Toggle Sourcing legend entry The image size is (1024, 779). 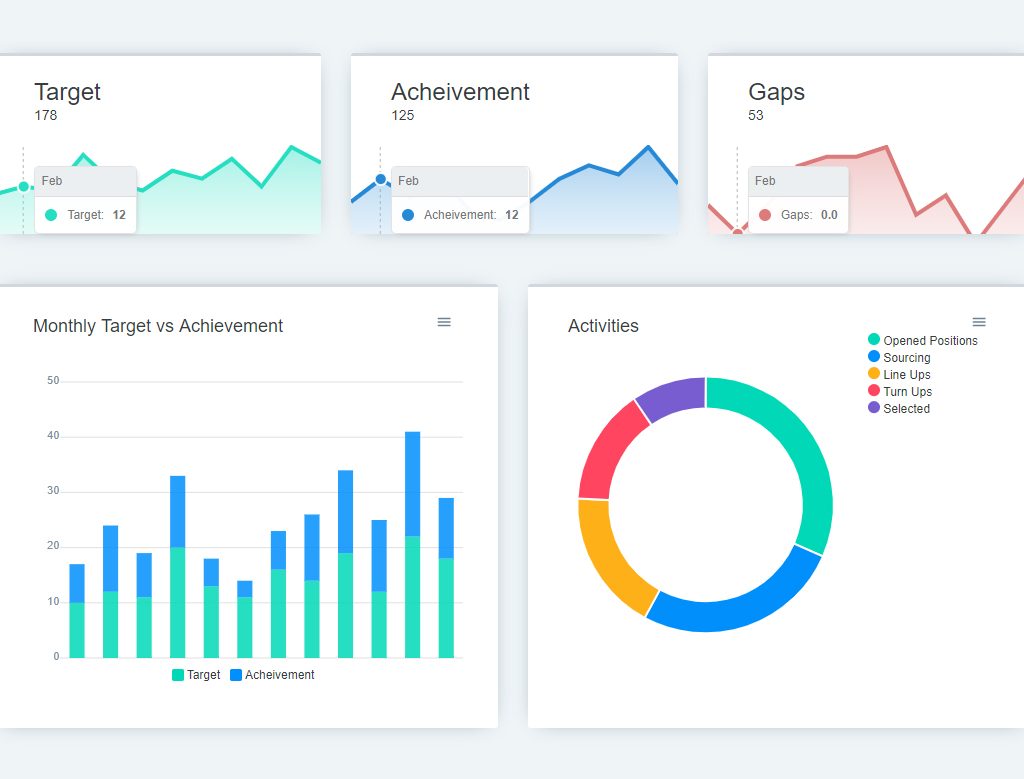coord(899,357)
